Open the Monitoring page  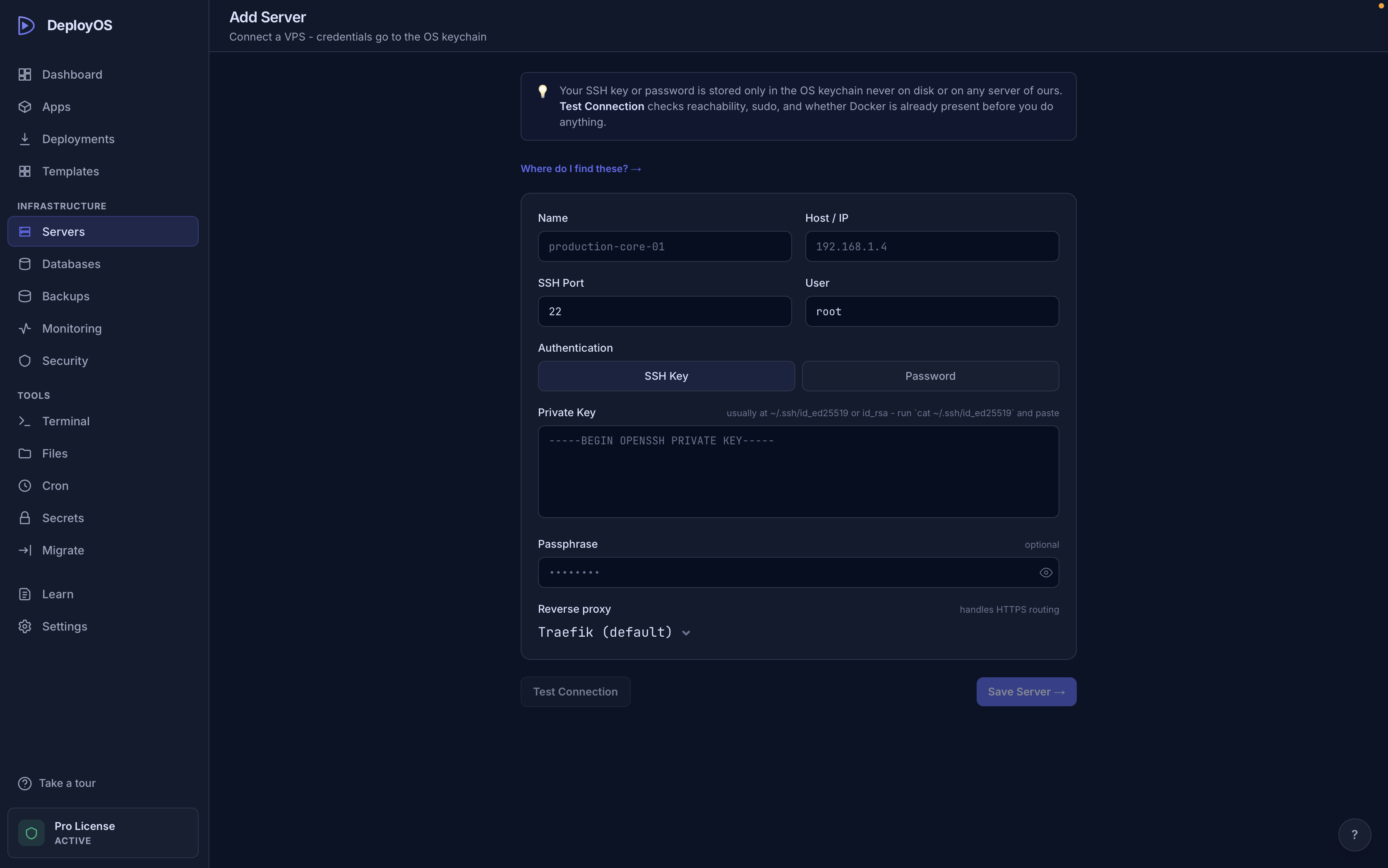[103, 328]
